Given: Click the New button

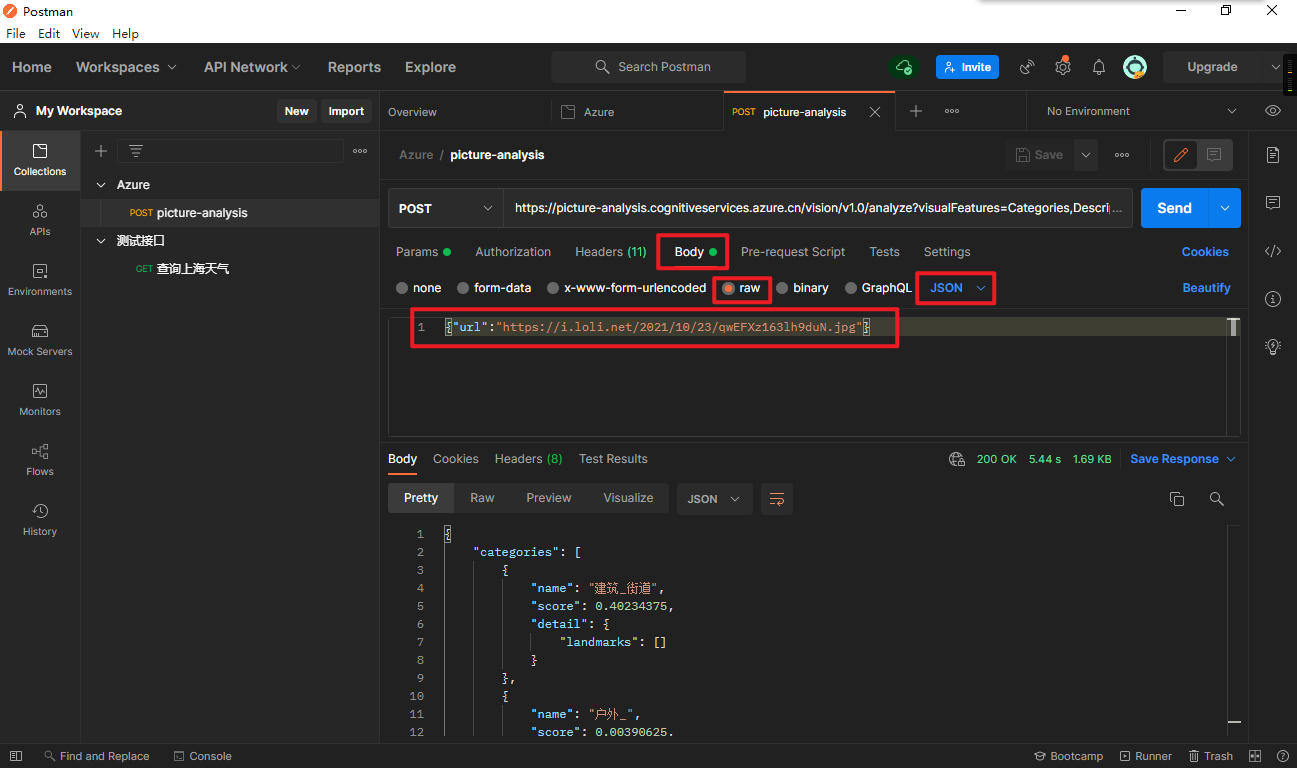Looking at the screenshot, I should tap(297, 111).
